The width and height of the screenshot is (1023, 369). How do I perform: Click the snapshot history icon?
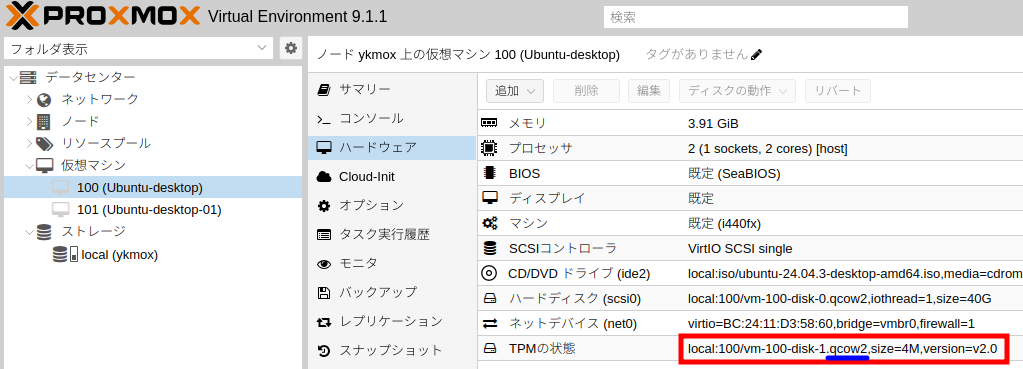pos(324,351)
